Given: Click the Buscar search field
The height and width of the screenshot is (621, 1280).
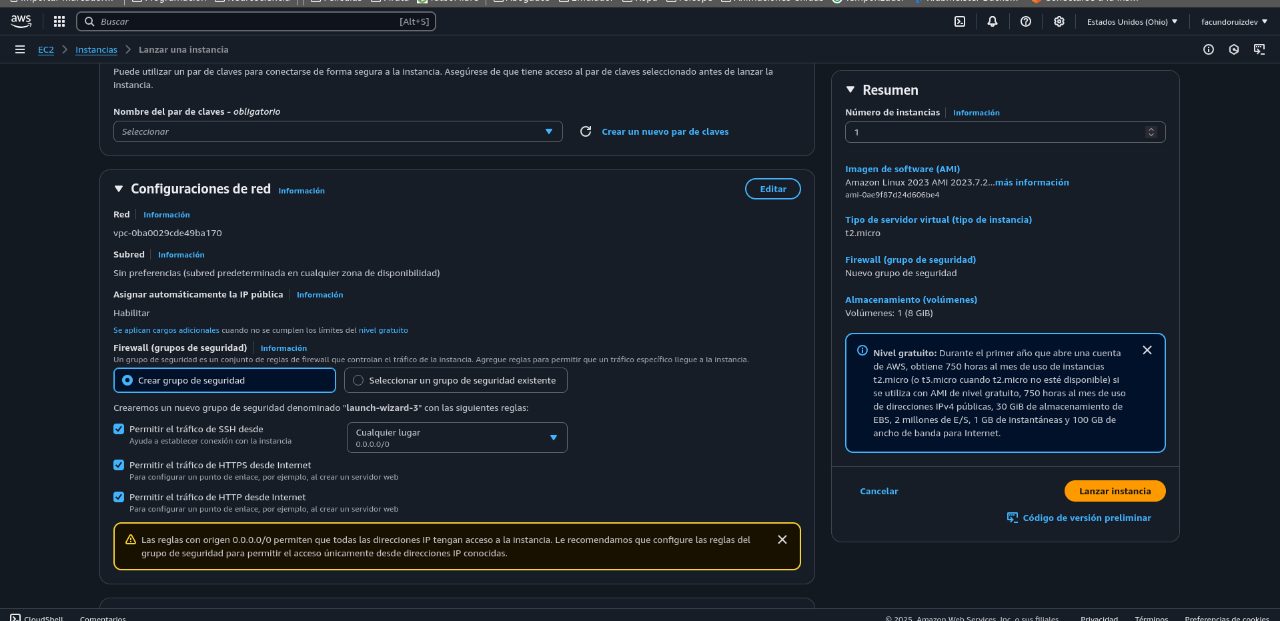Looking at the screenshot, I should point(256,21).
